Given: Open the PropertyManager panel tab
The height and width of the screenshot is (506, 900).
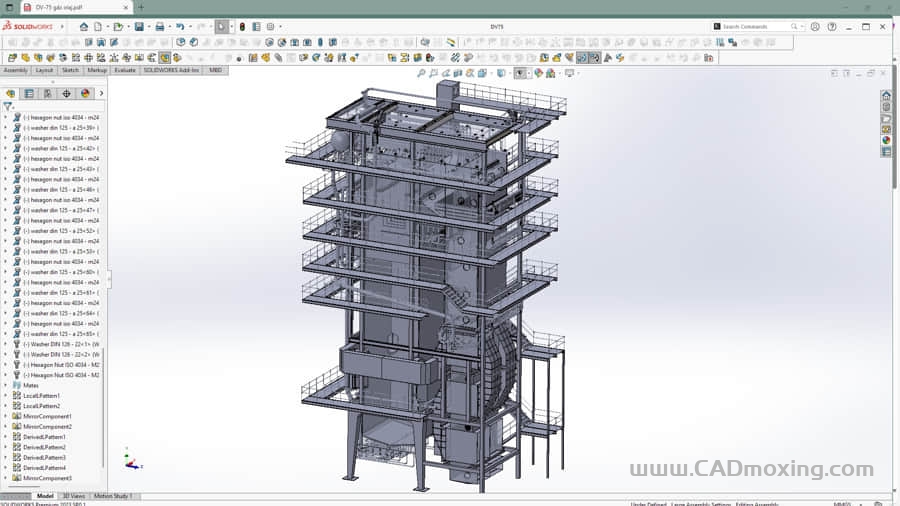Looking at the screenshot, I should (29, 93).
